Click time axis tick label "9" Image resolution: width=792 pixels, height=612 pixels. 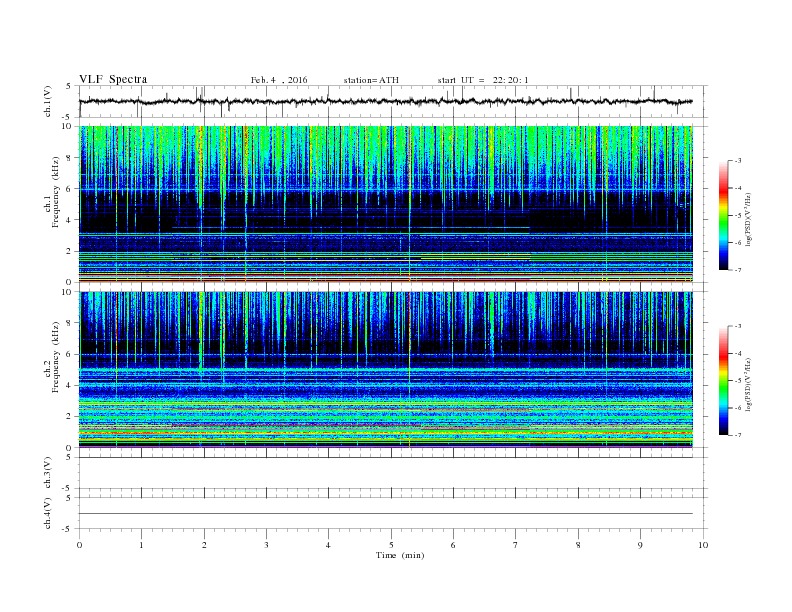click(640, 545)
